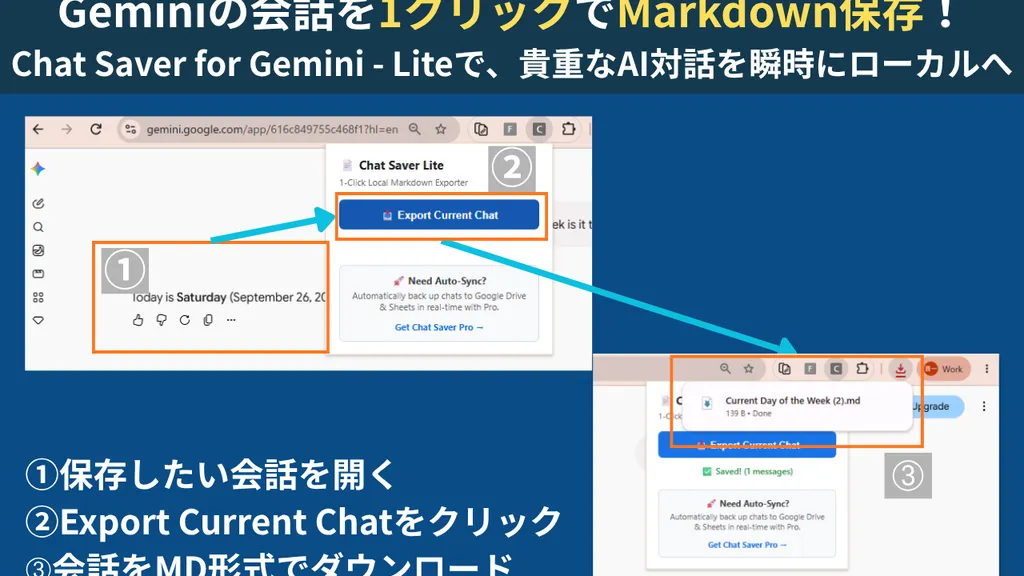This screenshot has height=576, width=1024.
Task: Click browser back arrow beside gemini.google.com URL
Action: (x=38, y=129)
